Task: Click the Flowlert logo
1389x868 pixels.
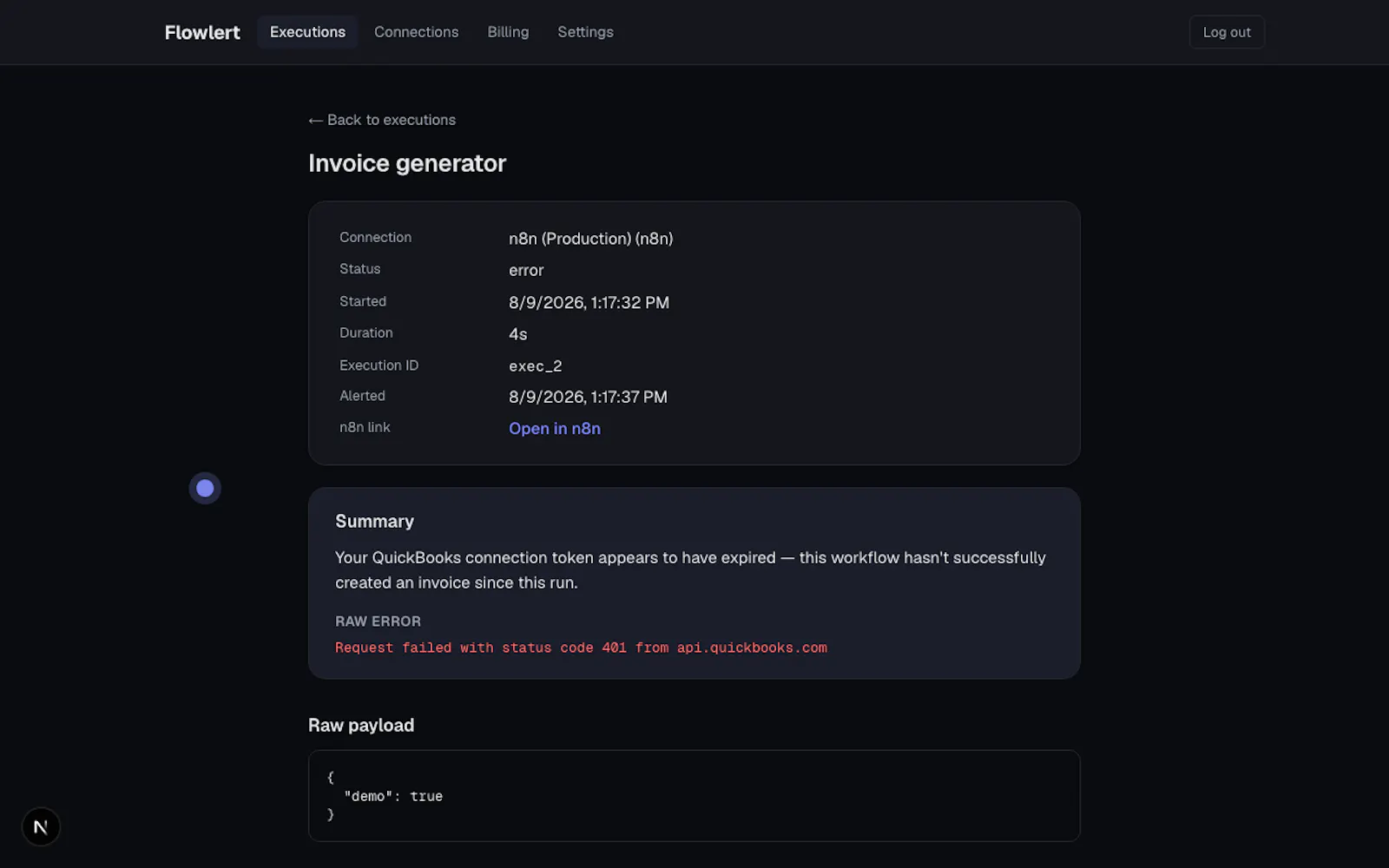Action: 202,32
